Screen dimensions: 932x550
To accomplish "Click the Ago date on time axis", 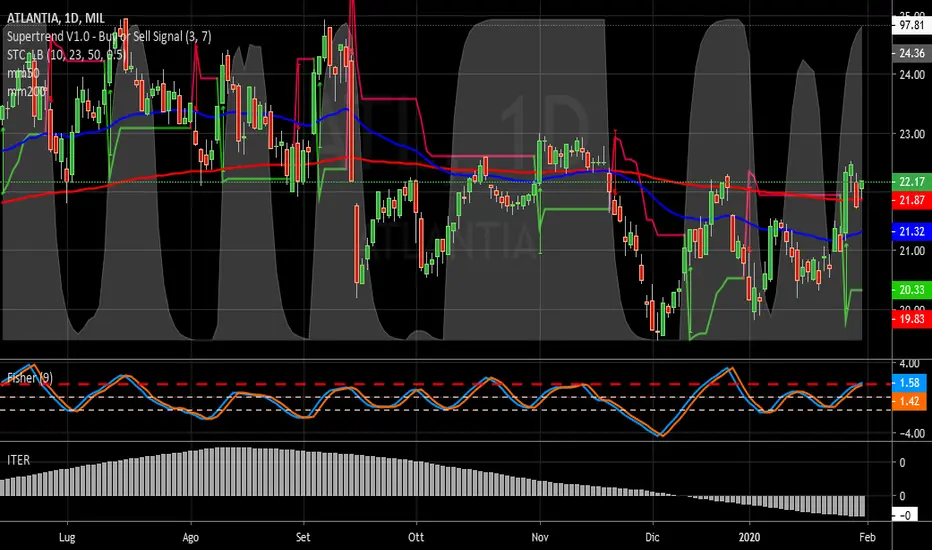I will pyautogui.click(x=190, y=538).
